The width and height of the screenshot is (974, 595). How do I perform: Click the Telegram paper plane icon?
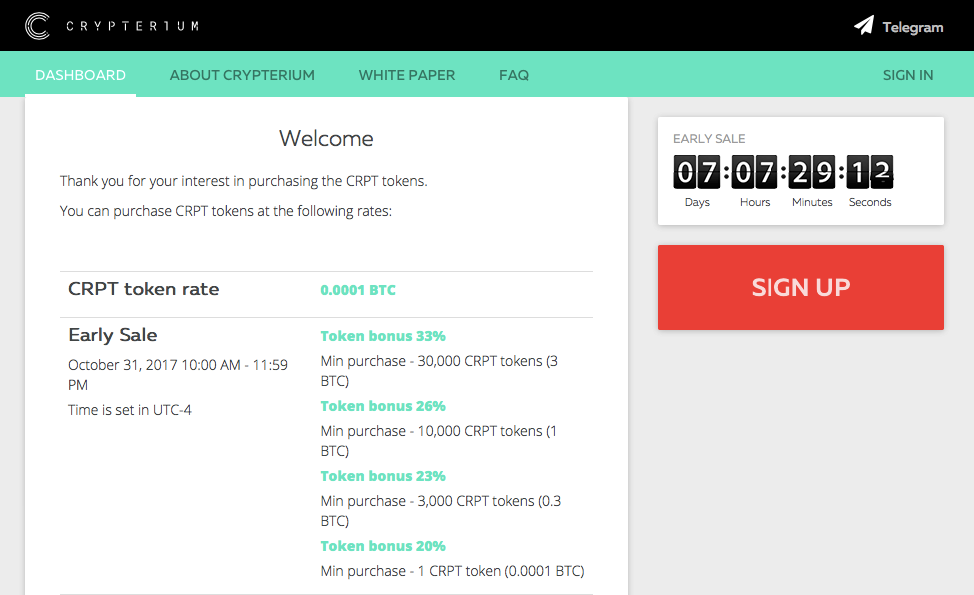pos(864,25)
